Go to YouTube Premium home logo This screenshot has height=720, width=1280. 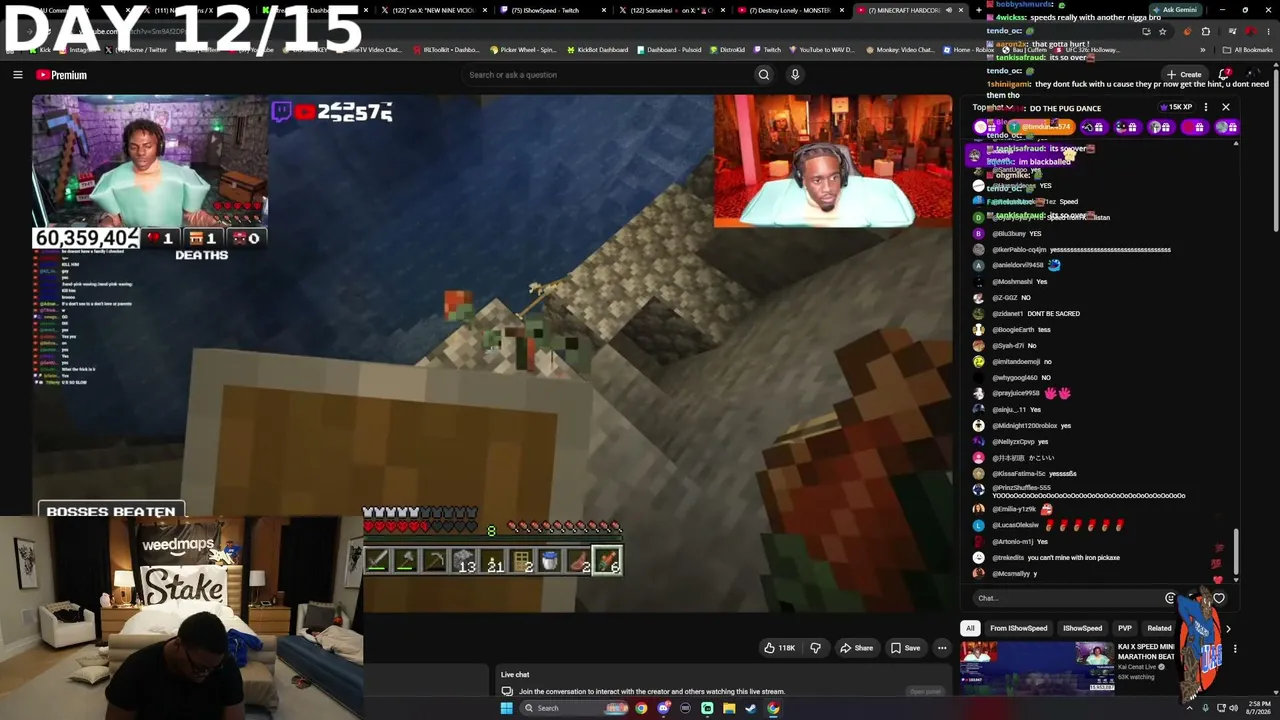click(x=62, y=75)
